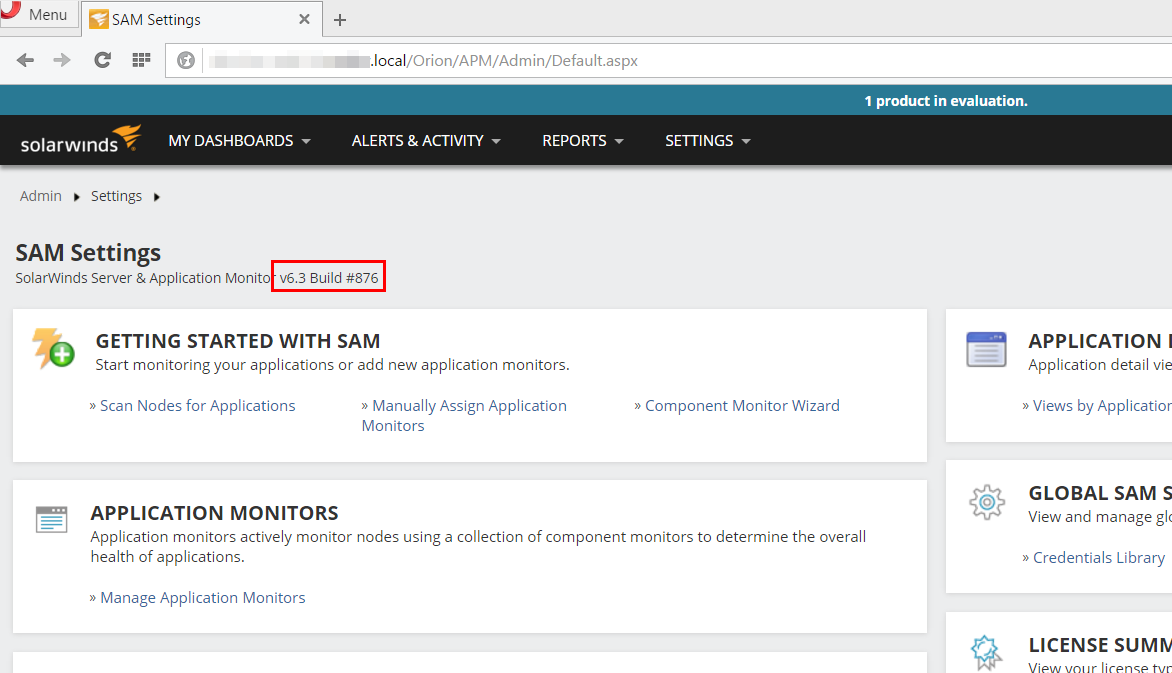Click the Application details view icon
The image size is (1172, 673).
tap(986, 349)
